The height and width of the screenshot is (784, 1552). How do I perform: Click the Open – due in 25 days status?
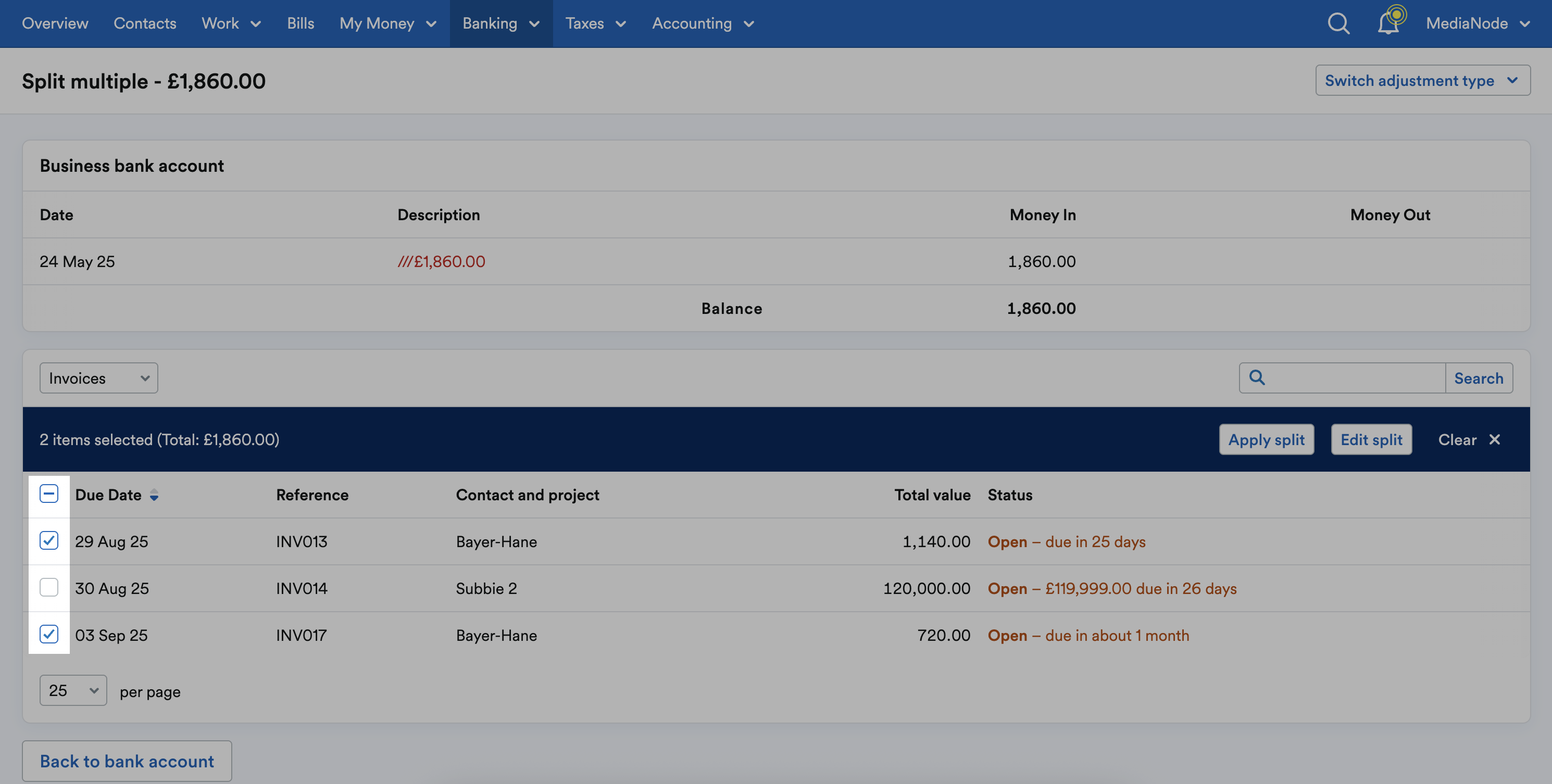tap(1067, 541)
